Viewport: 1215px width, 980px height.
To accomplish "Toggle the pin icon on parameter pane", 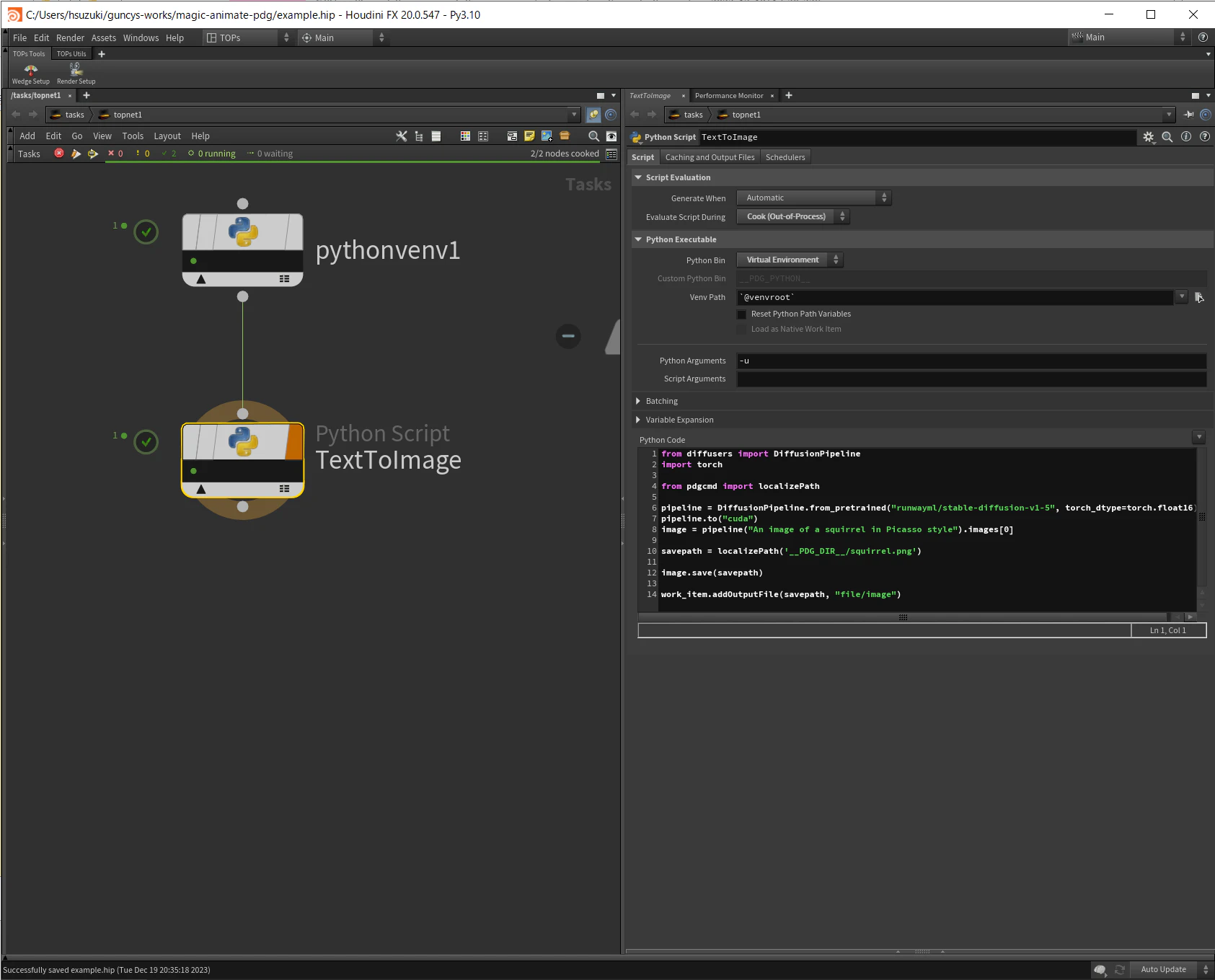I will [x=1189, y=115].
